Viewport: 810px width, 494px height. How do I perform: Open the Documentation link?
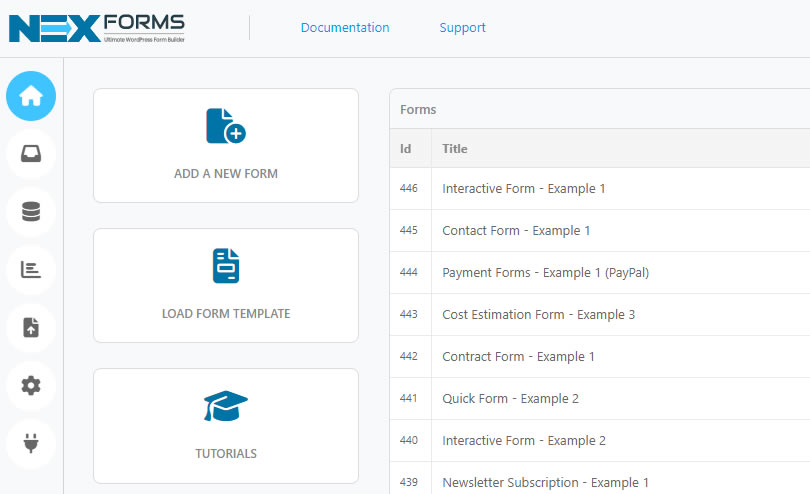point(345,27)
